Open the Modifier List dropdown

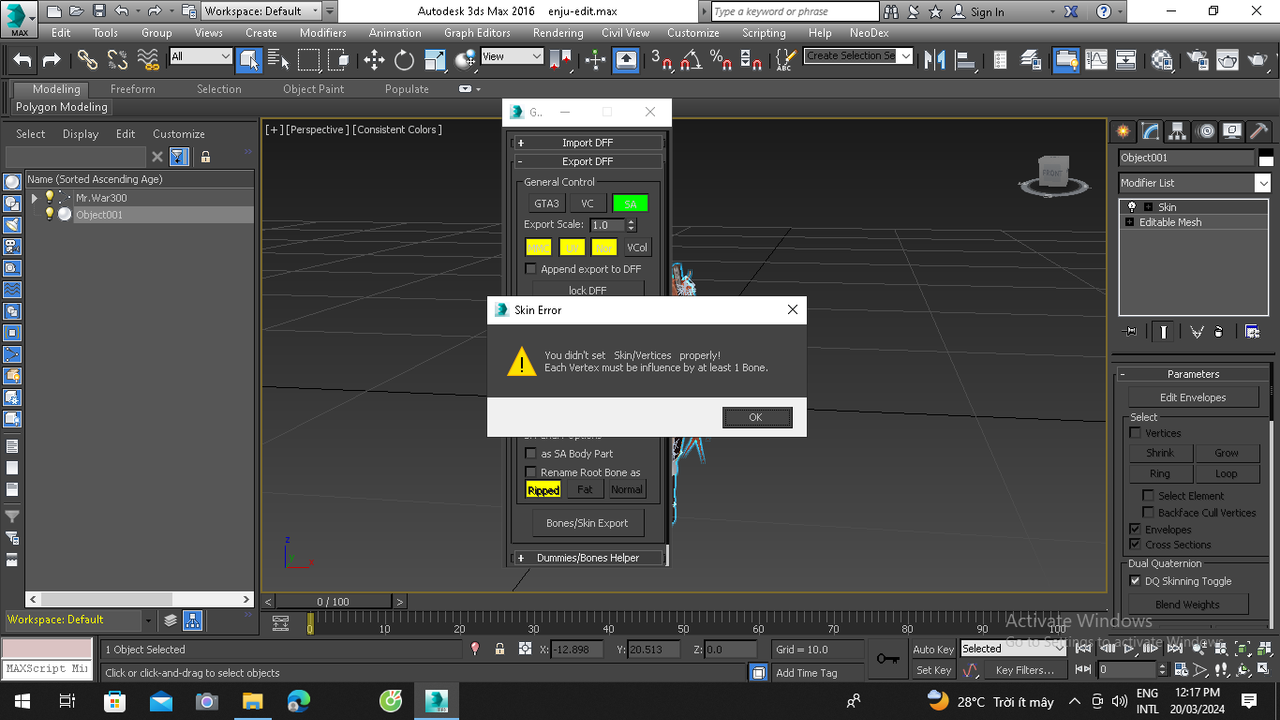tap(1263, 183)
